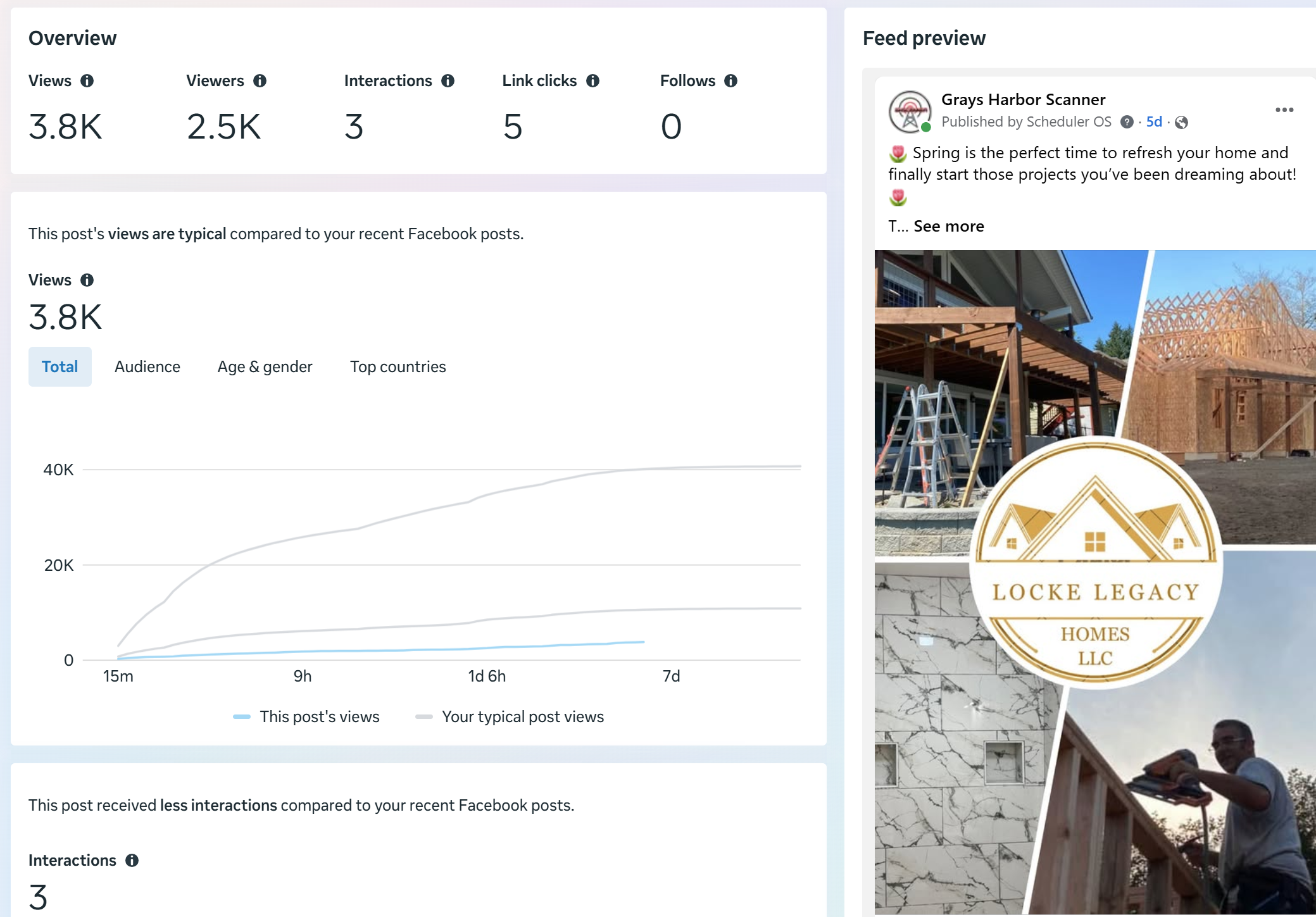This screenshot has height=917, width=1316.
Task: Click the info icon by the lower Interactions heading
Action: click(x=132, y=861)
